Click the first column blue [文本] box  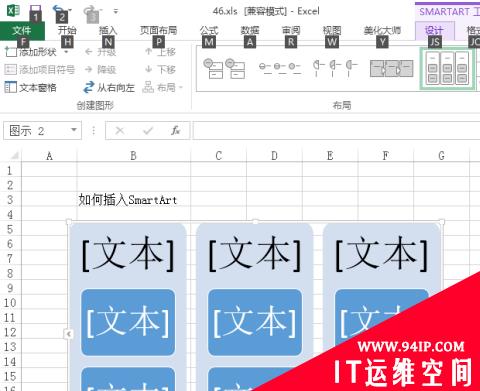coord(128,322)
